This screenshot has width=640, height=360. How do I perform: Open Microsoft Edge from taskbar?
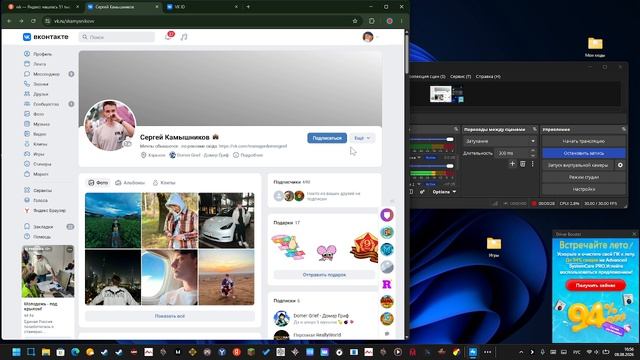click(75, 352)
